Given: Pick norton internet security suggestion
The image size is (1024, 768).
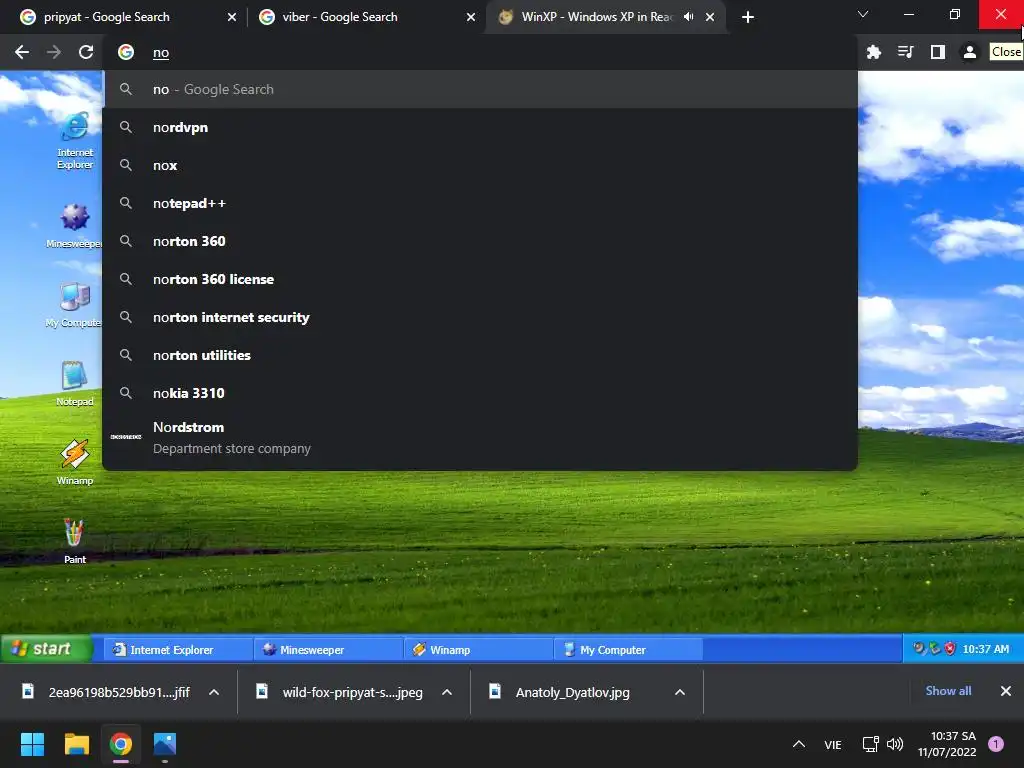Looking at the screenshot, I should [x=480, y=317].
